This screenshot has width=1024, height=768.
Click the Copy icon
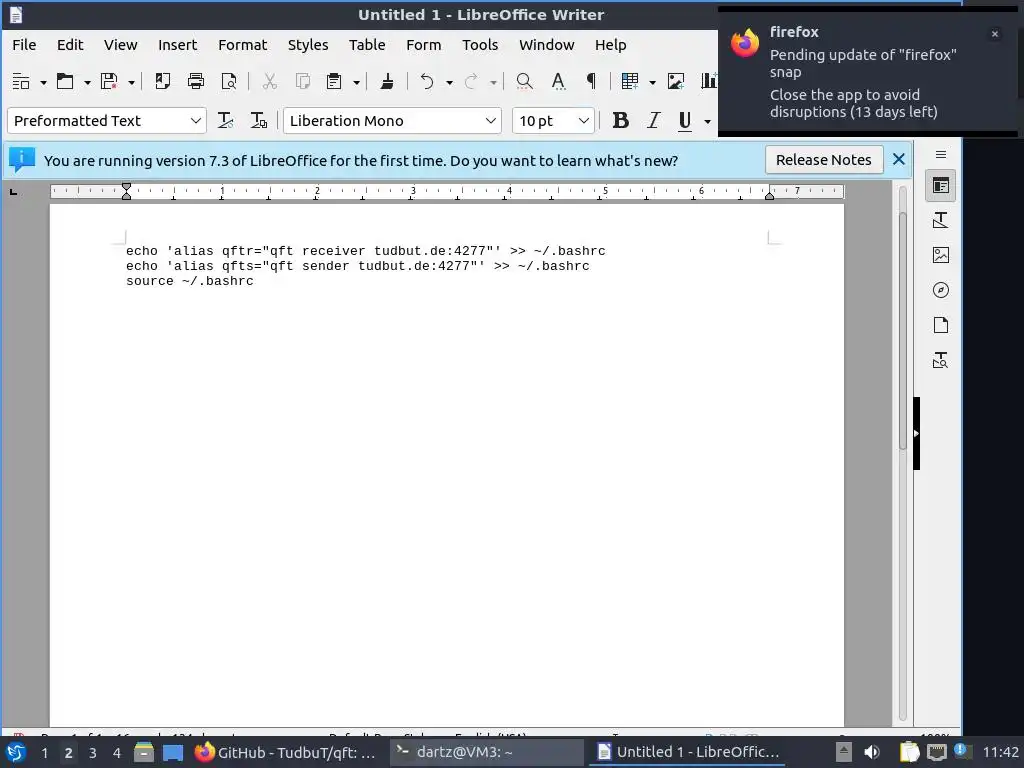click(x=302, y=82)
